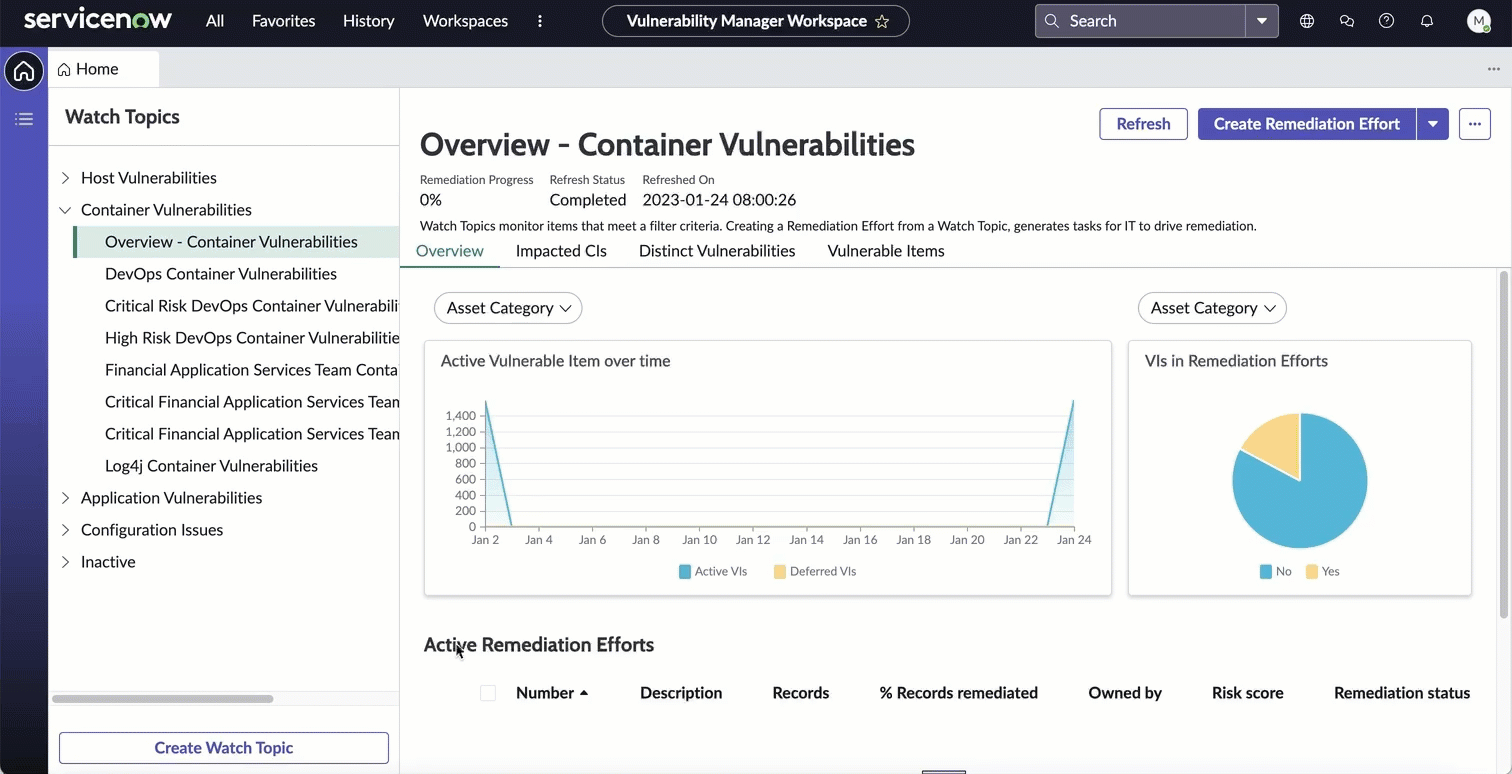Screen dimensions: 1512x774
Task: Expand the Configuration Issues tree node
Action: pos(65,530)
